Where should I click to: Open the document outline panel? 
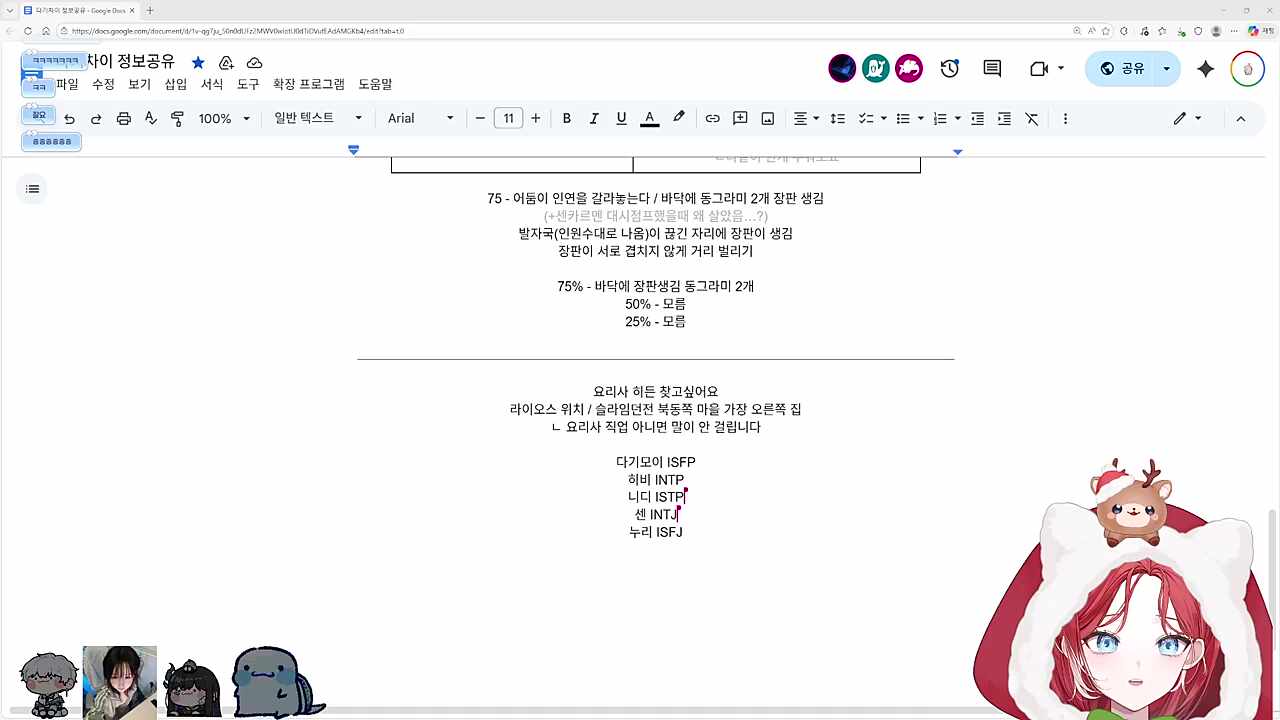click(x=32, y=189)
